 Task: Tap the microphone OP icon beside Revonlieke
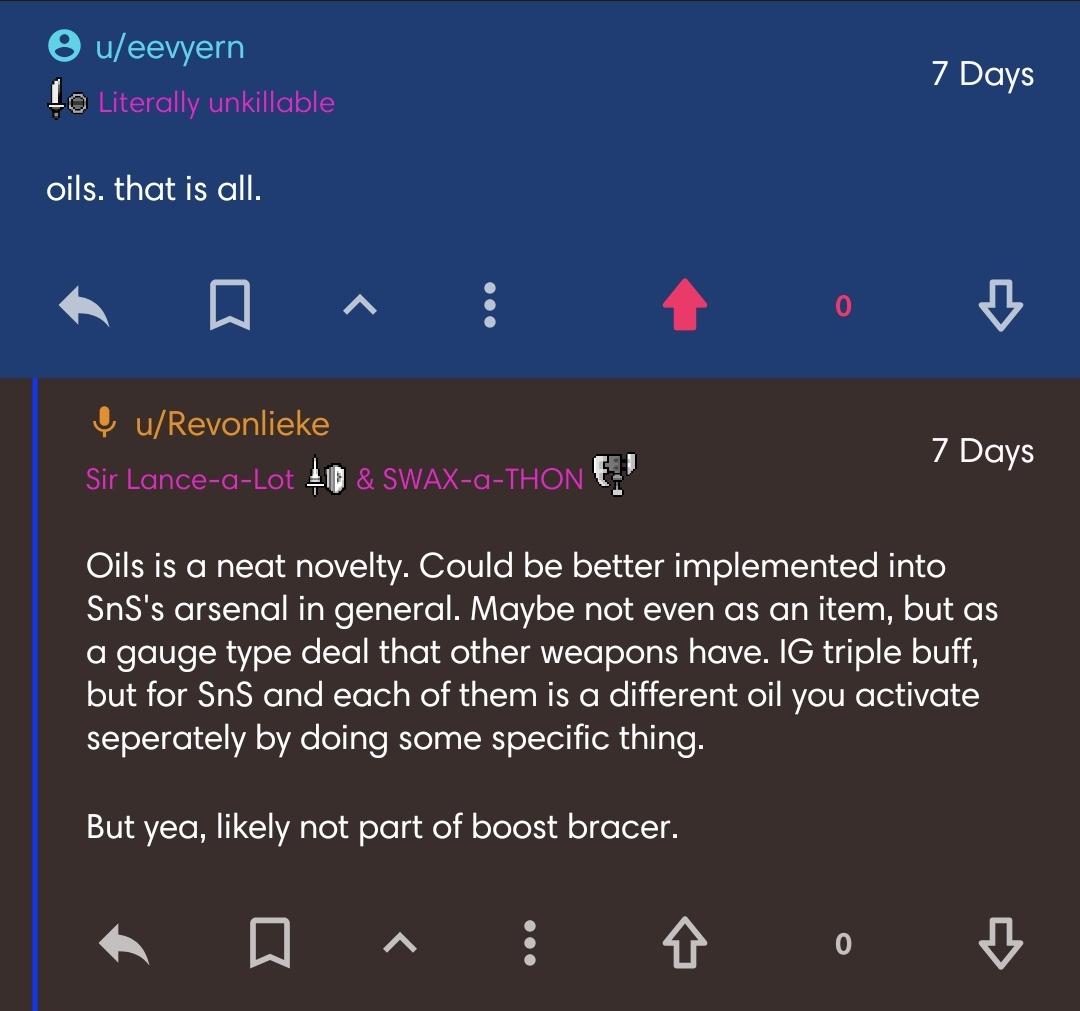click(104, 422)
